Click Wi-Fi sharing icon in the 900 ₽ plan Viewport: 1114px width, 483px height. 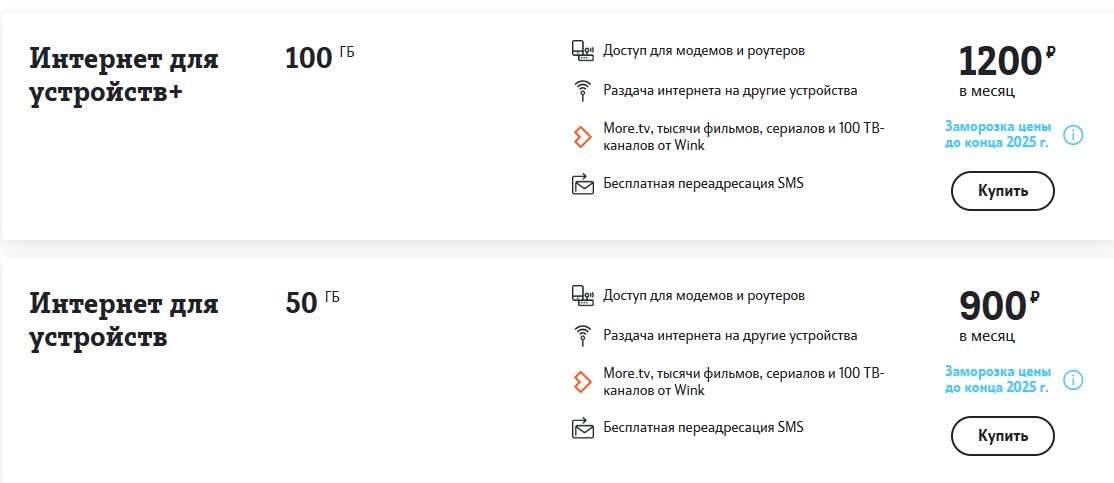582,336
